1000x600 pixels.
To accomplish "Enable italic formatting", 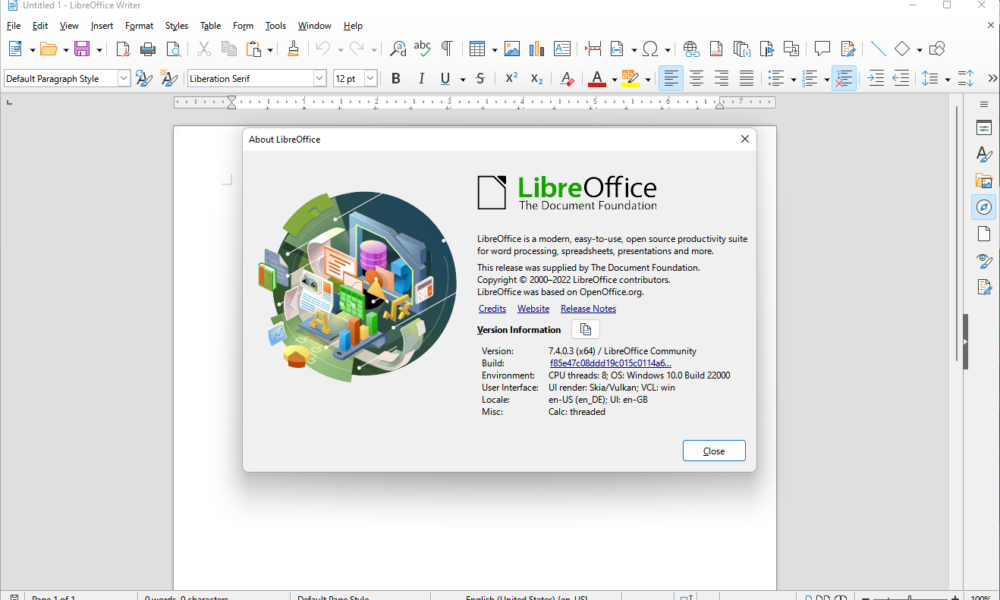I will point(420,78).
